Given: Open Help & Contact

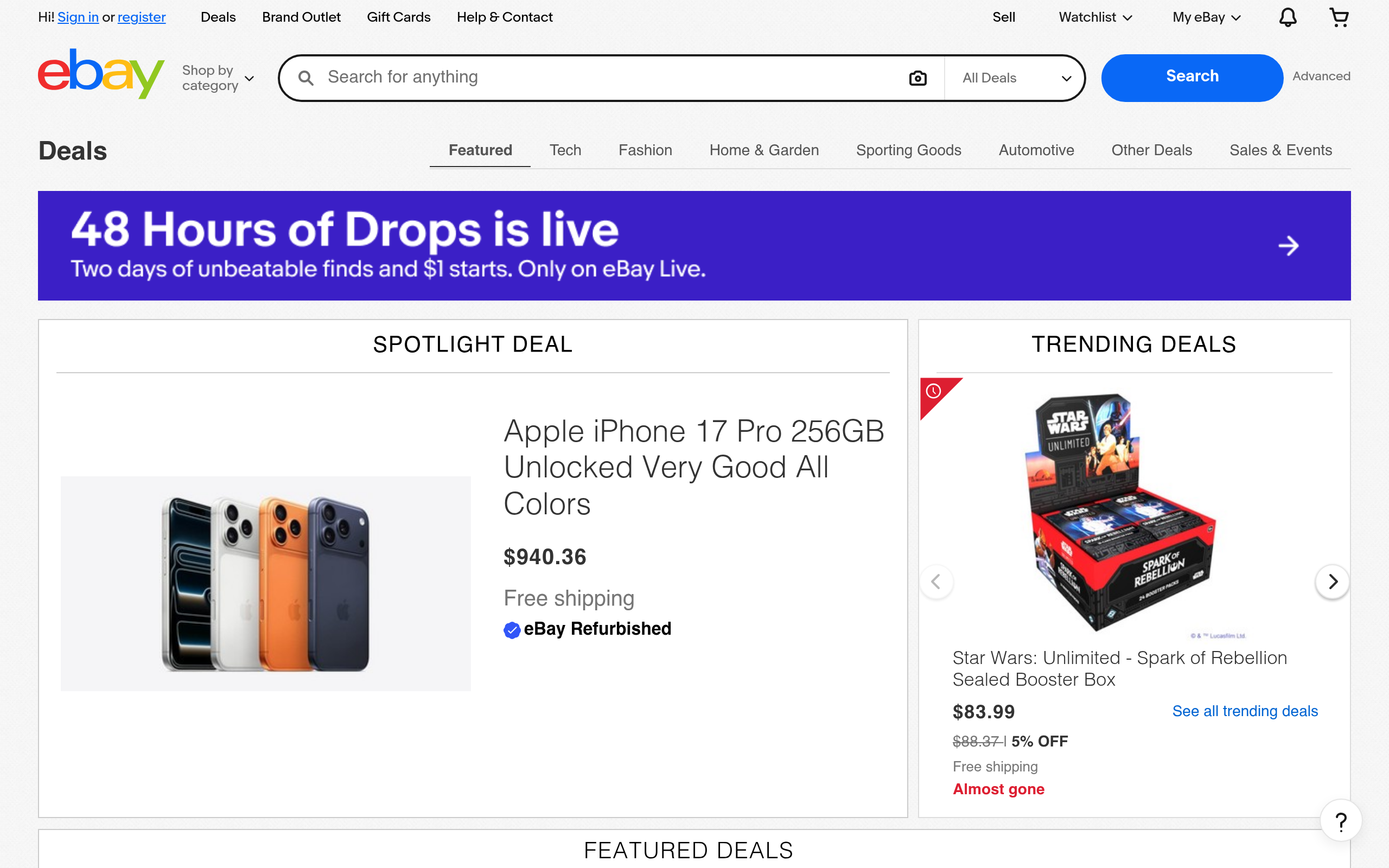Looking at the screenshot, I should [505, 17].
